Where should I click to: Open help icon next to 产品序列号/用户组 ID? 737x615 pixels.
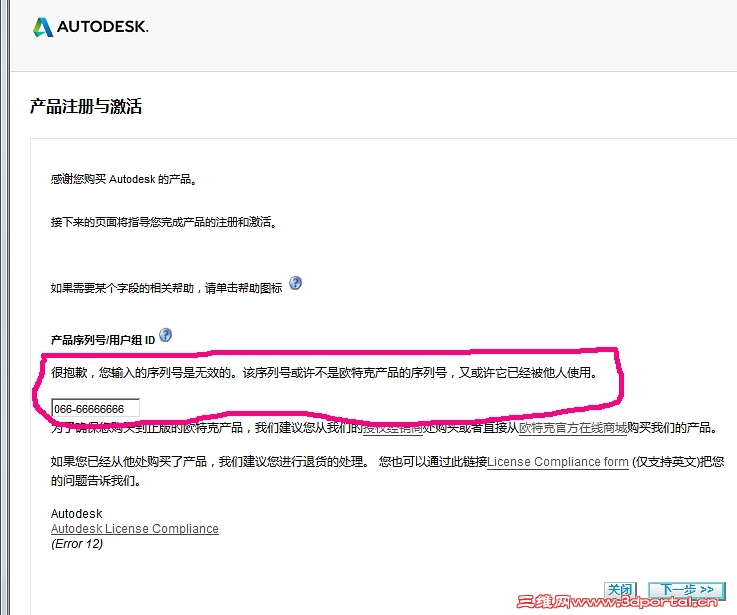click(x=165, y=335)
